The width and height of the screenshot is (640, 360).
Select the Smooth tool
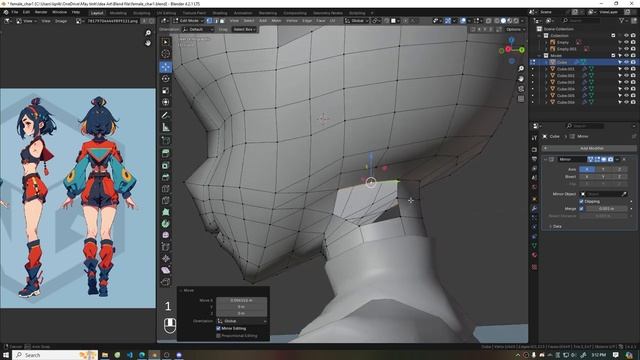click(x=165, y=235)
